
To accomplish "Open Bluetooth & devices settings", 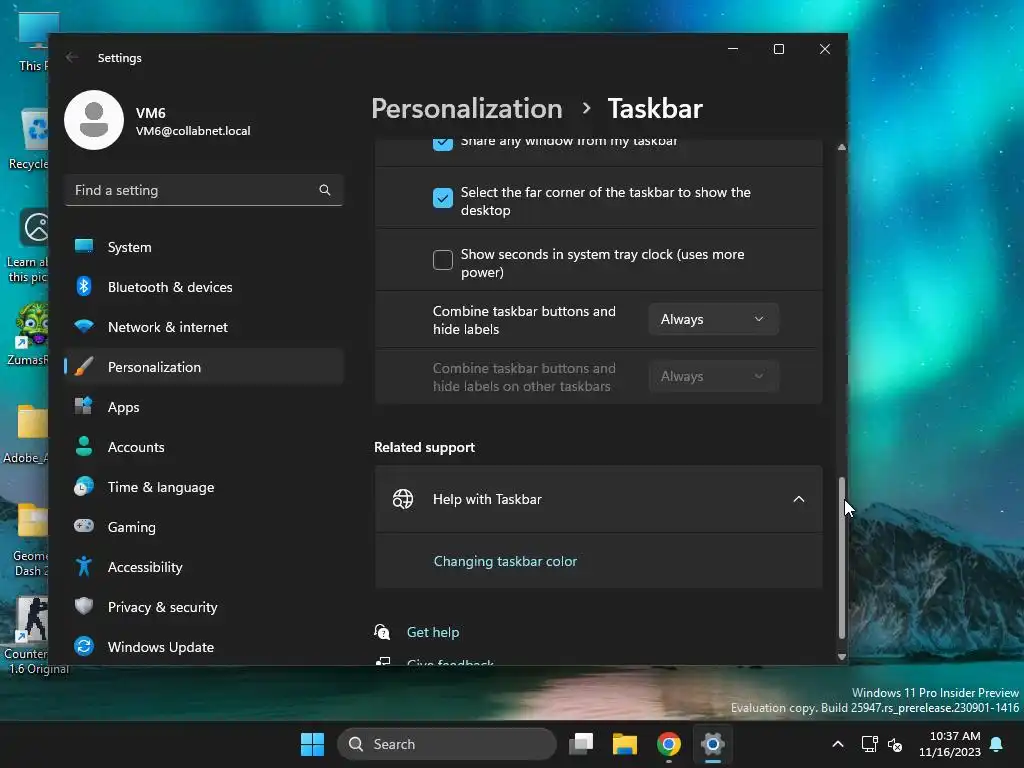I will coord(204,287).
